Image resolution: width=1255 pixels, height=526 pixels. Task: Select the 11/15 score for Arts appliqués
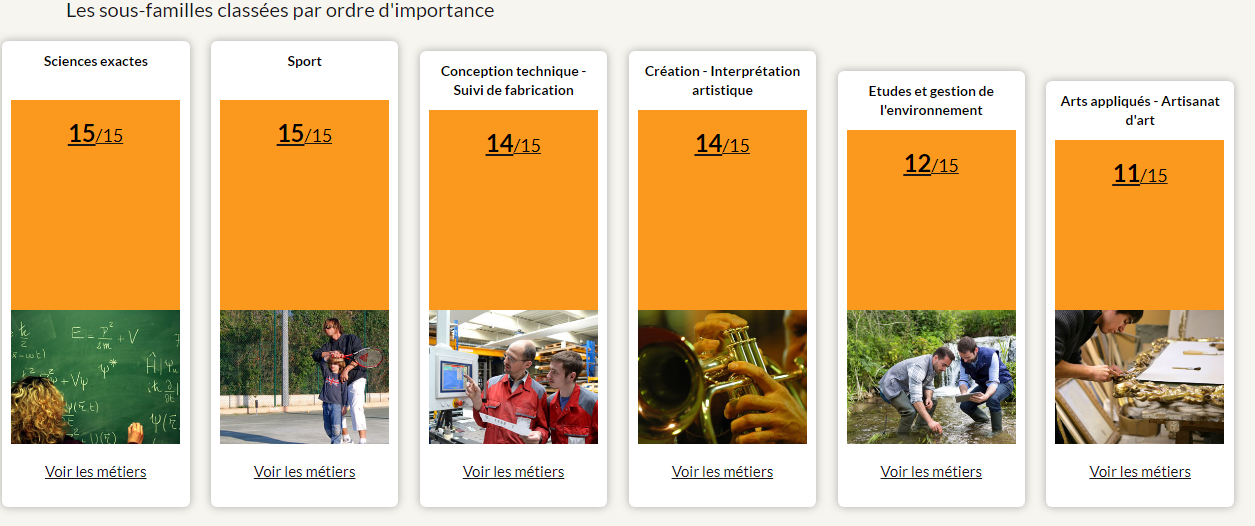[x=1140, y=174]
